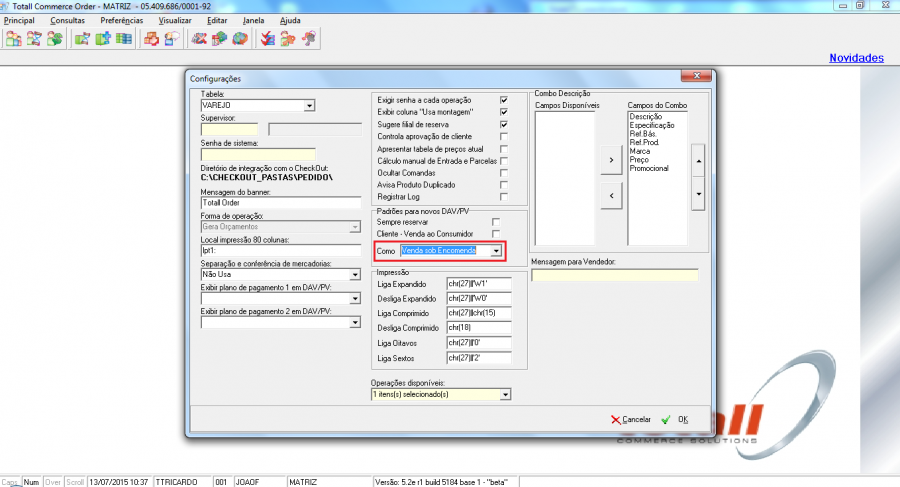Click the Cancelar button

(x=631, y=419)
